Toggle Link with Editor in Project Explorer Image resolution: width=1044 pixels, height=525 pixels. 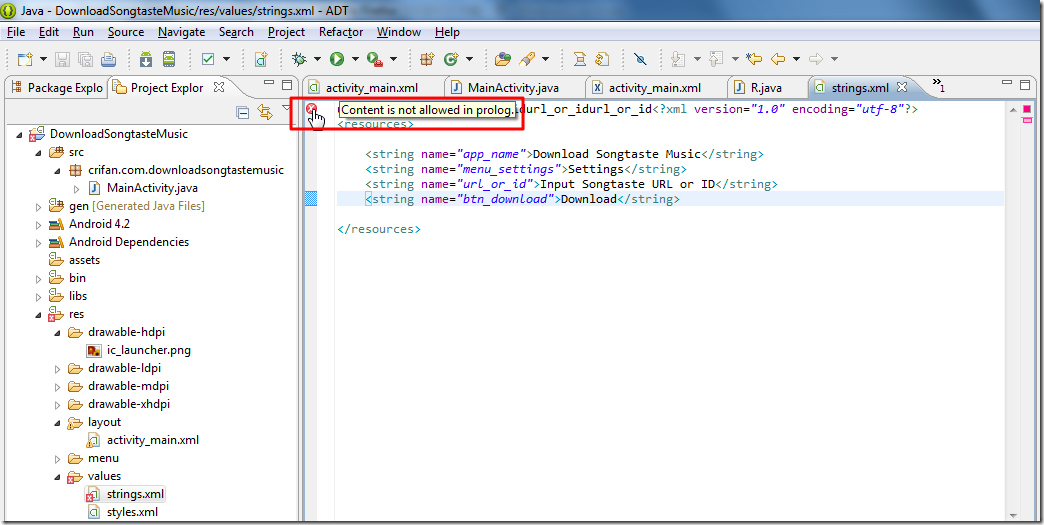pyautogui.click(x=265, y=112)
